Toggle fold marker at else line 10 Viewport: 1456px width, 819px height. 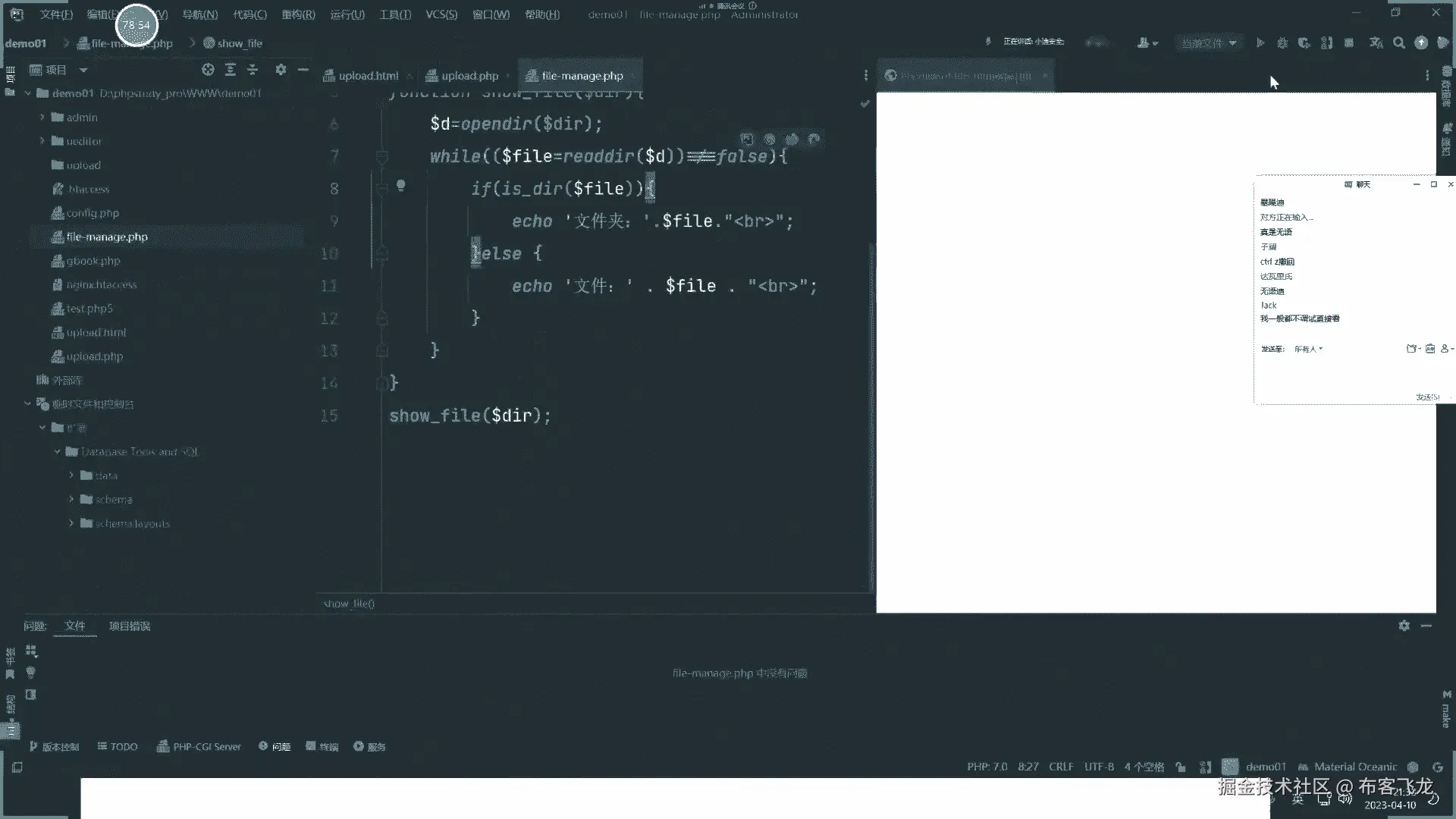(x=382, y=253)
